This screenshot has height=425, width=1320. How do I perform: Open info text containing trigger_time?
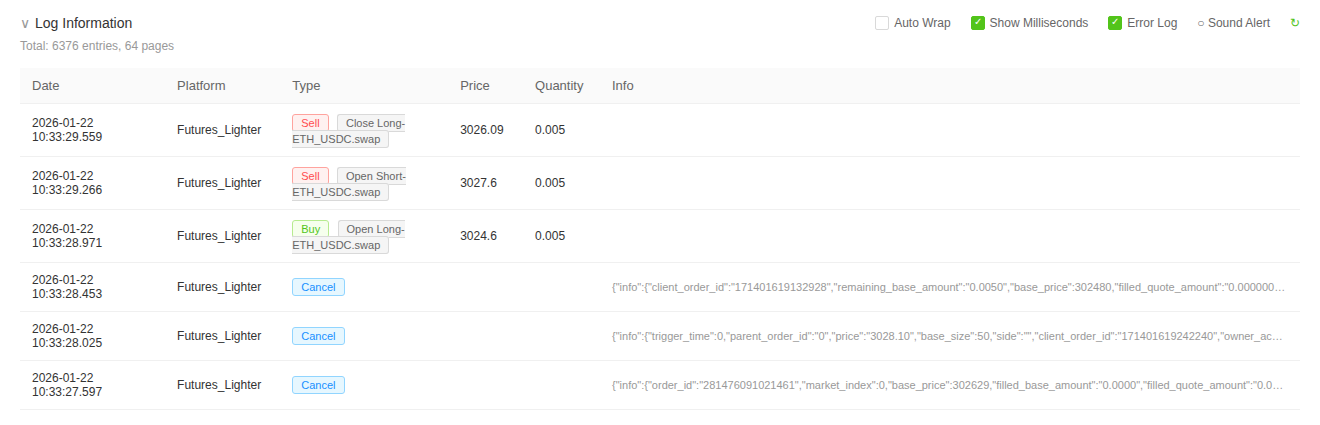click(x=947, y=336)
